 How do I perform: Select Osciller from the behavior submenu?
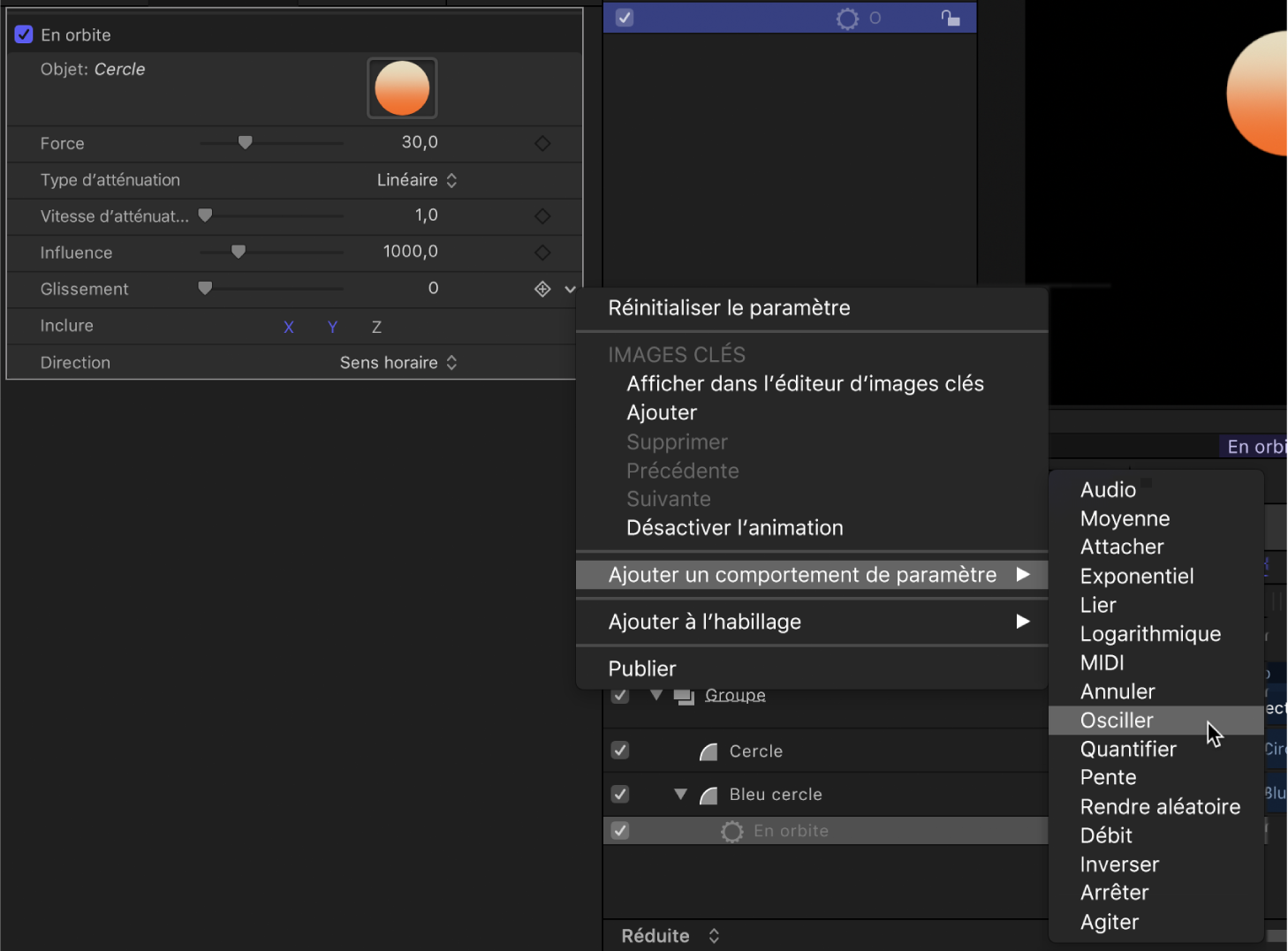[1117, 721]
